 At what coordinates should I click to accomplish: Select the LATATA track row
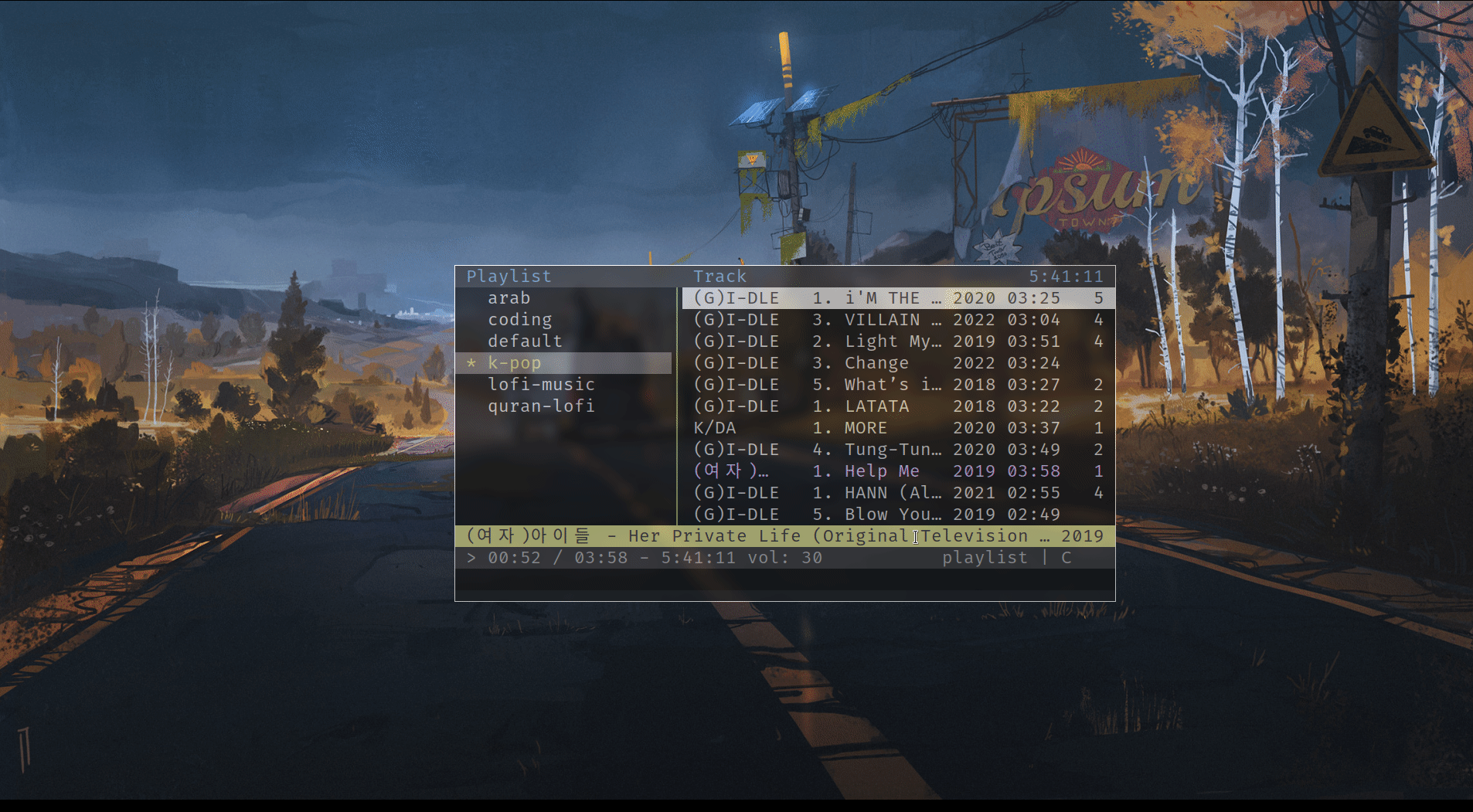[x=898, y=406]
